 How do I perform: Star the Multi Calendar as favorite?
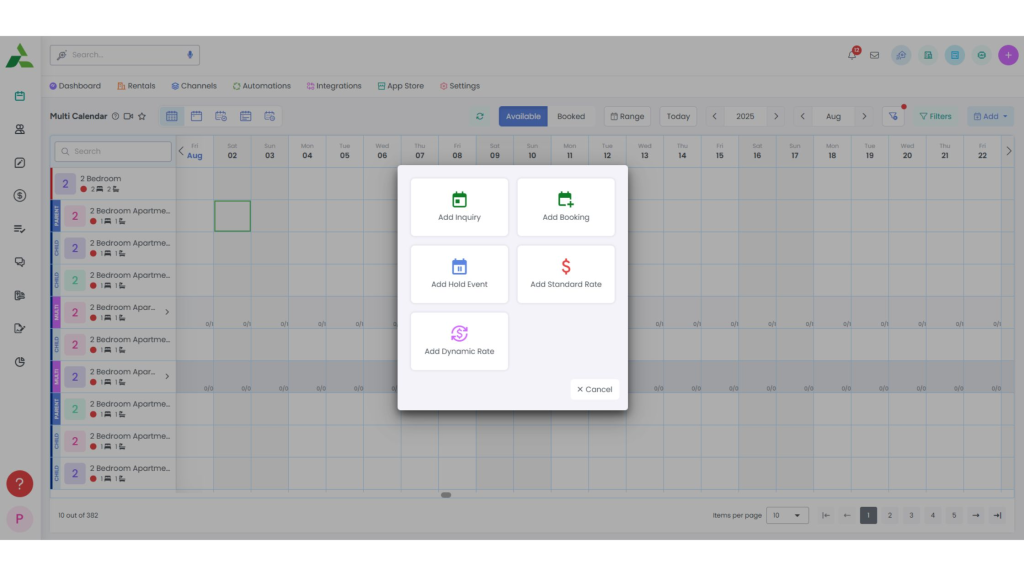pyautogui.click(x=142, y=116)
